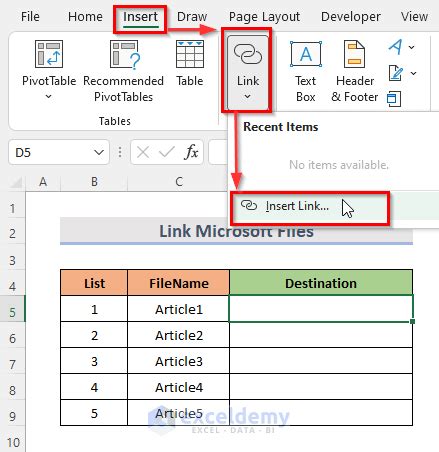
Task: Select the Article1 cell
Action: [178, 309]
